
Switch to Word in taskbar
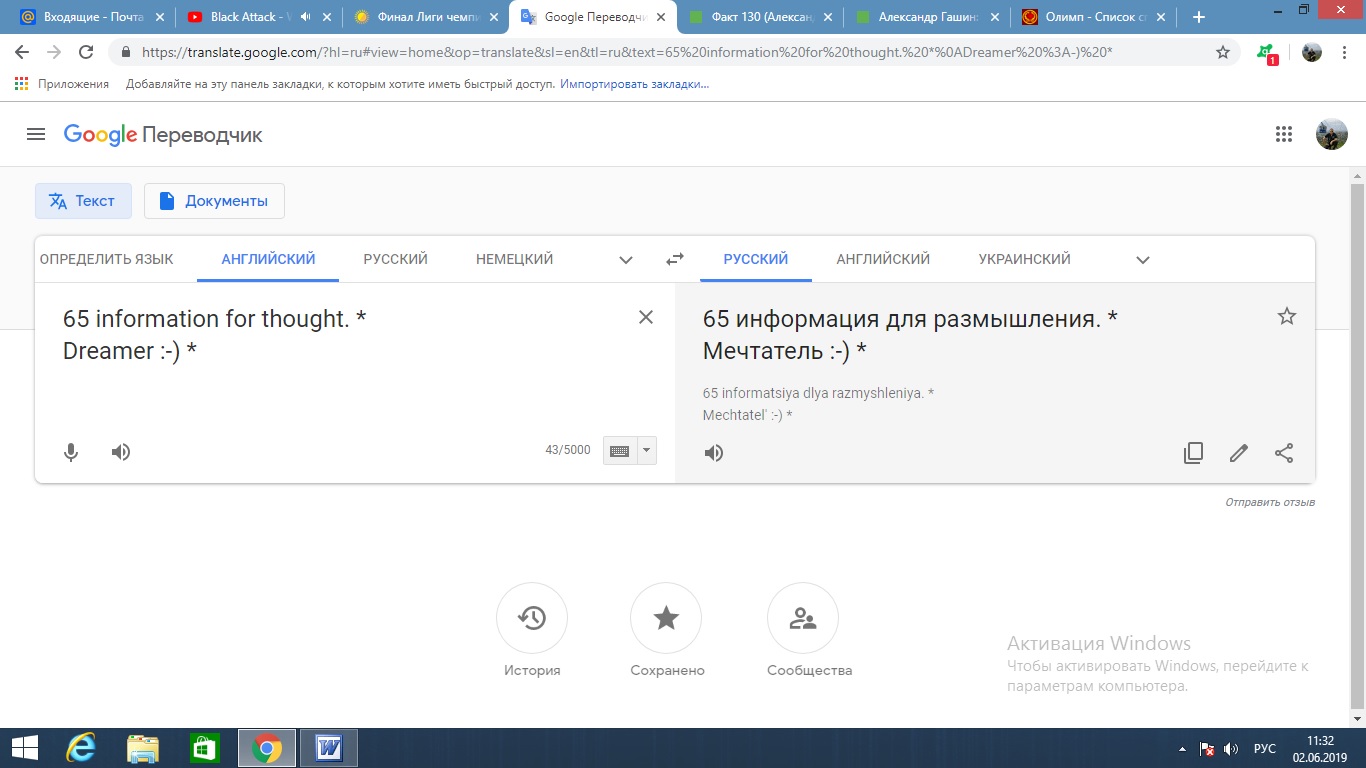click(x=329, y=748)
